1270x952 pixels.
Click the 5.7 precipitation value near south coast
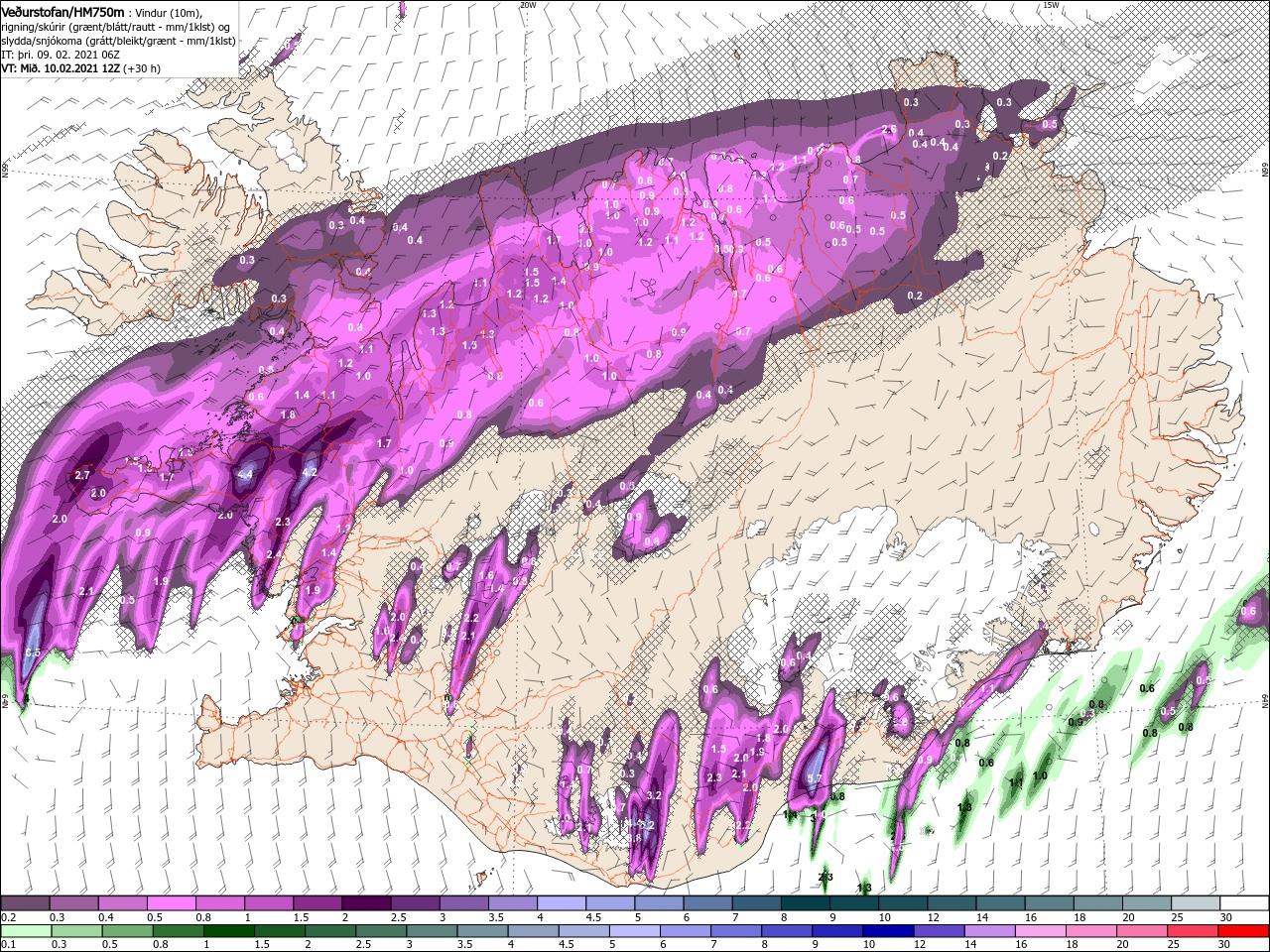coord(815,779)
